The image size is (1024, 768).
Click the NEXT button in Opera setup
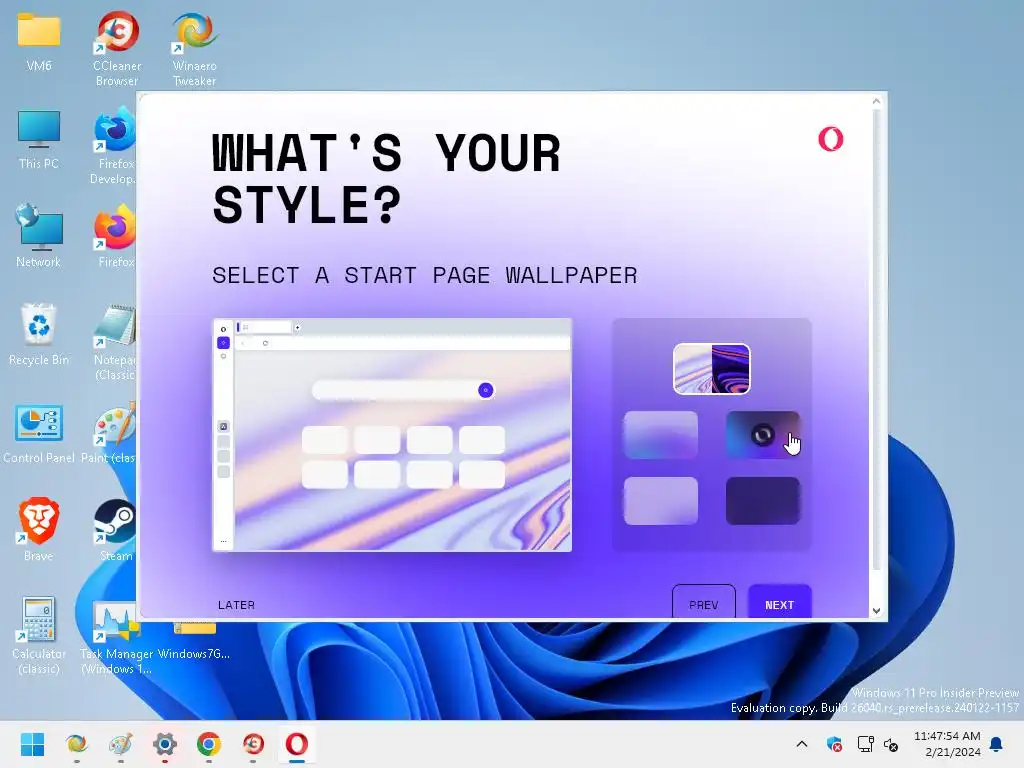[779, 602]
